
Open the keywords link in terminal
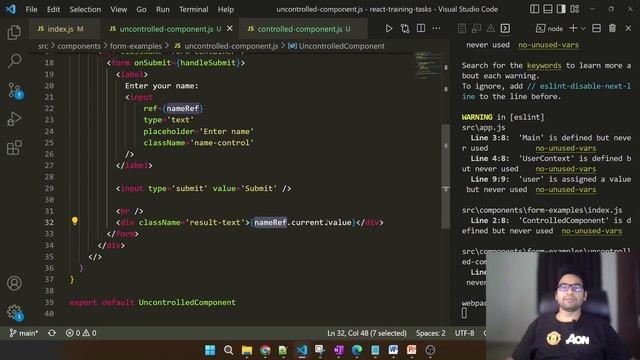click(544, 65)
